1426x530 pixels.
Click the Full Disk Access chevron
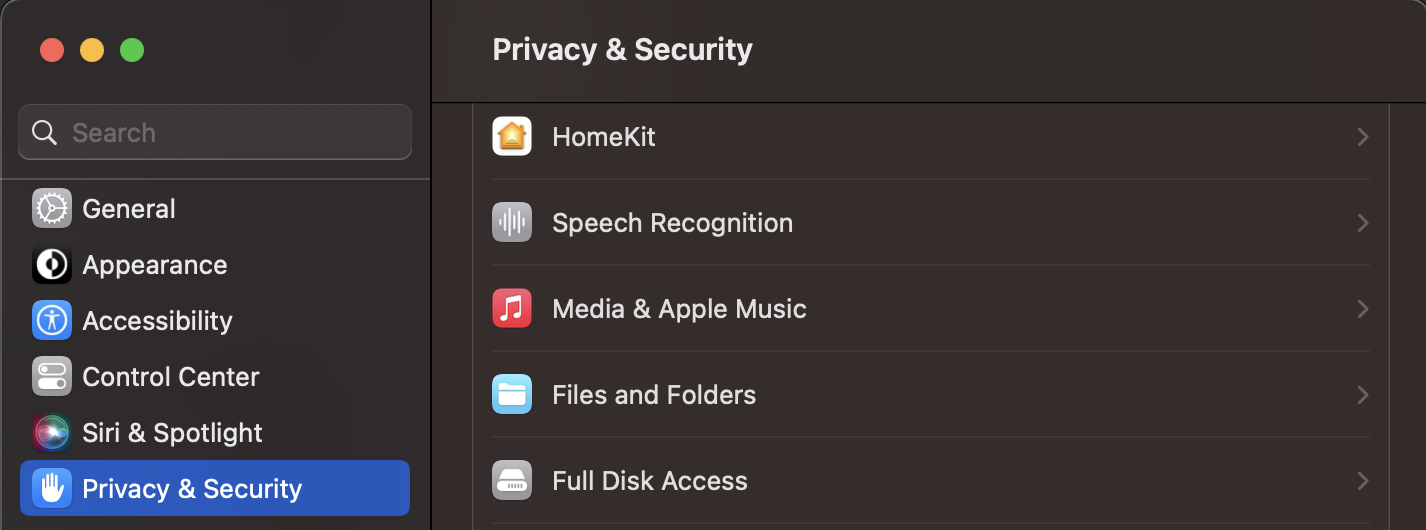1362,480
